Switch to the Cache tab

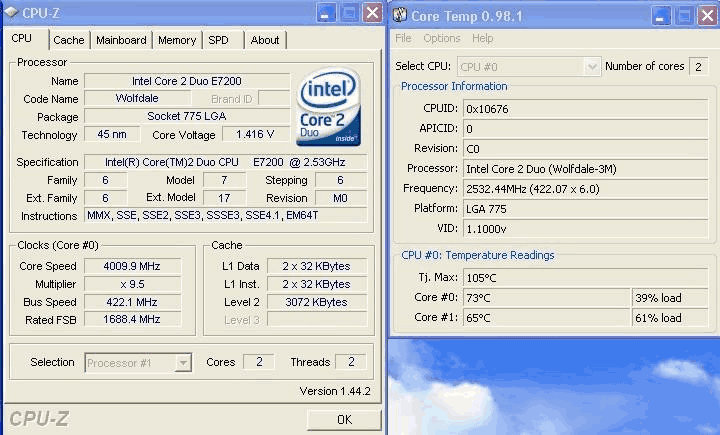[x=68, y=40]
